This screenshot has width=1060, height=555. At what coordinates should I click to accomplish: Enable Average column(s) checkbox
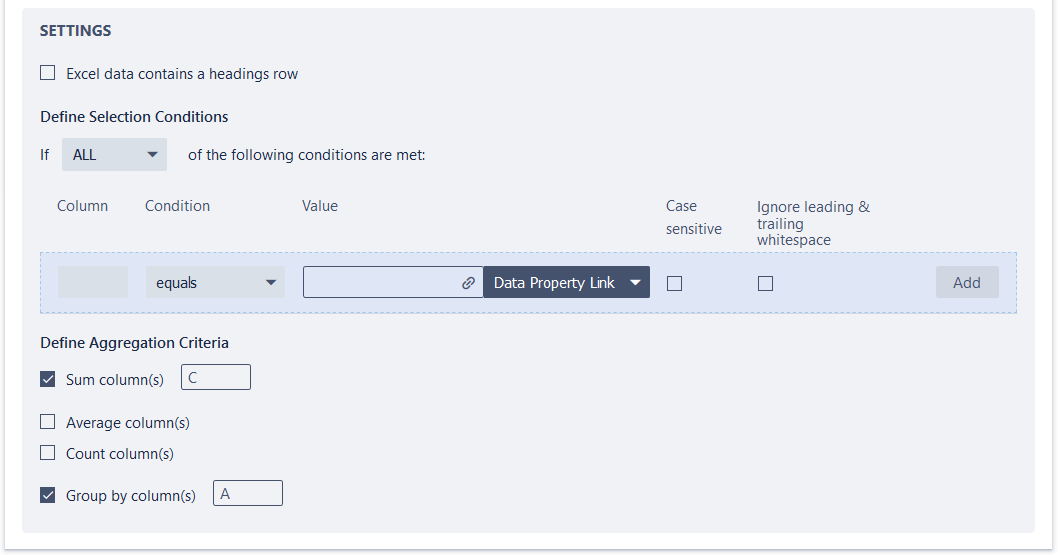[x=48, y=422]
